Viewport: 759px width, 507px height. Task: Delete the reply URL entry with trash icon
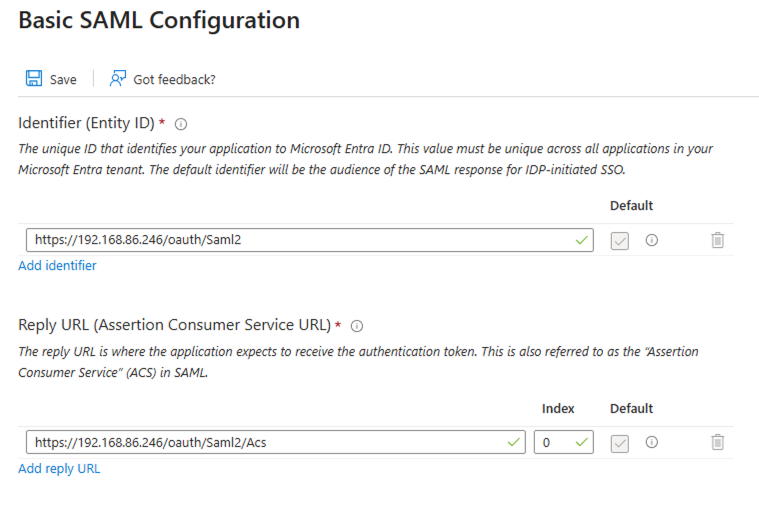[x=717, y=442]
